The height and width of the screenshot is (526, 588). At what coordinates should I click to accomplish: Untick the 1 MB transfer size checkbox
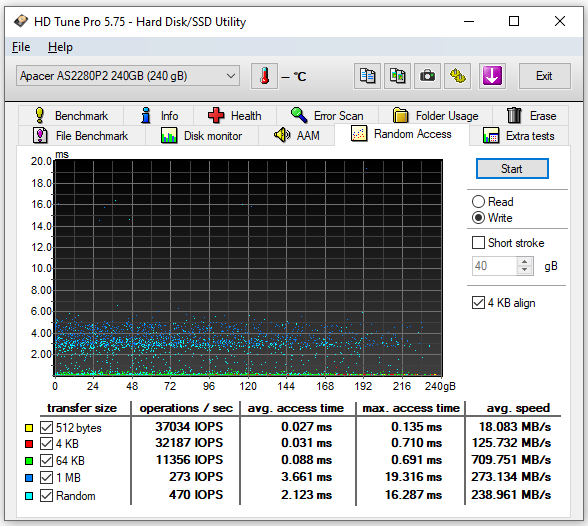(46, 478)
